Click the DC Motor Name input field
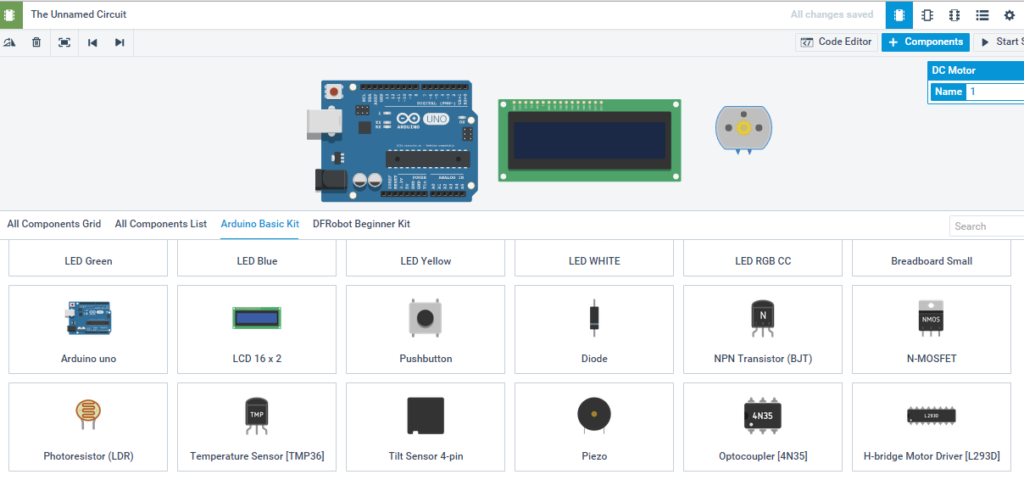The width and height of the screenshot is (1024, 480). (995, 91)
